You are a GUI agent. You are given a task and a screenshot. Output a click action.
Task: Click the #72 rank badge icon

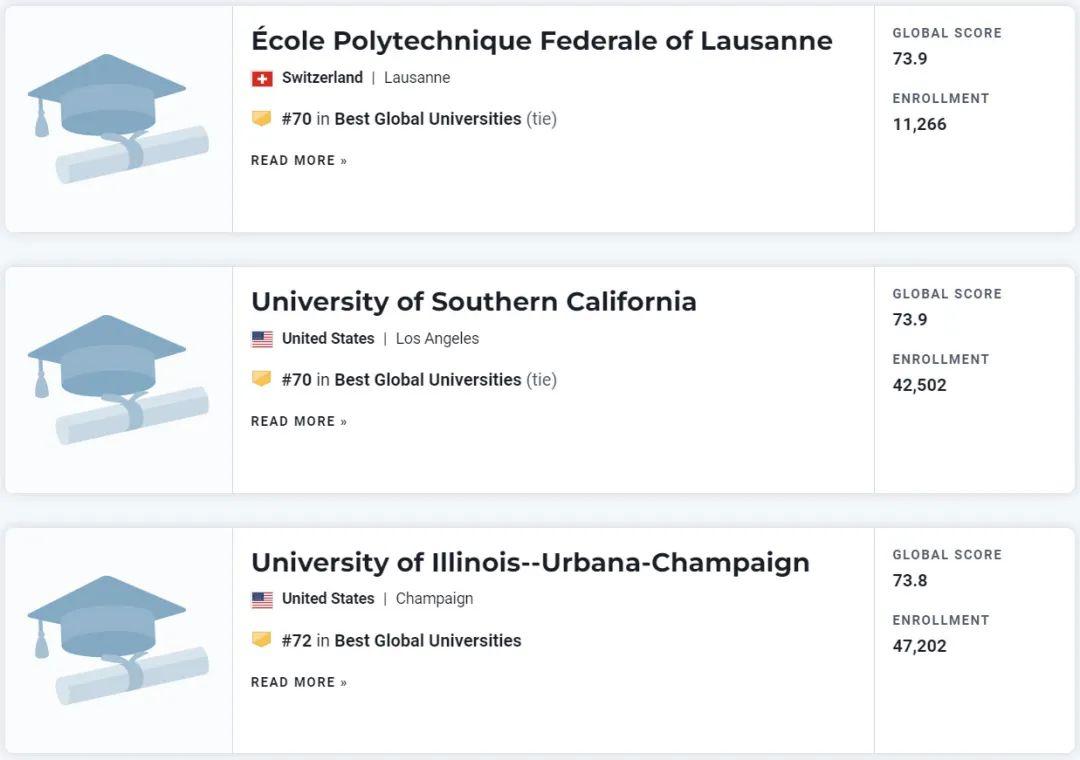[x=262, y=641]
